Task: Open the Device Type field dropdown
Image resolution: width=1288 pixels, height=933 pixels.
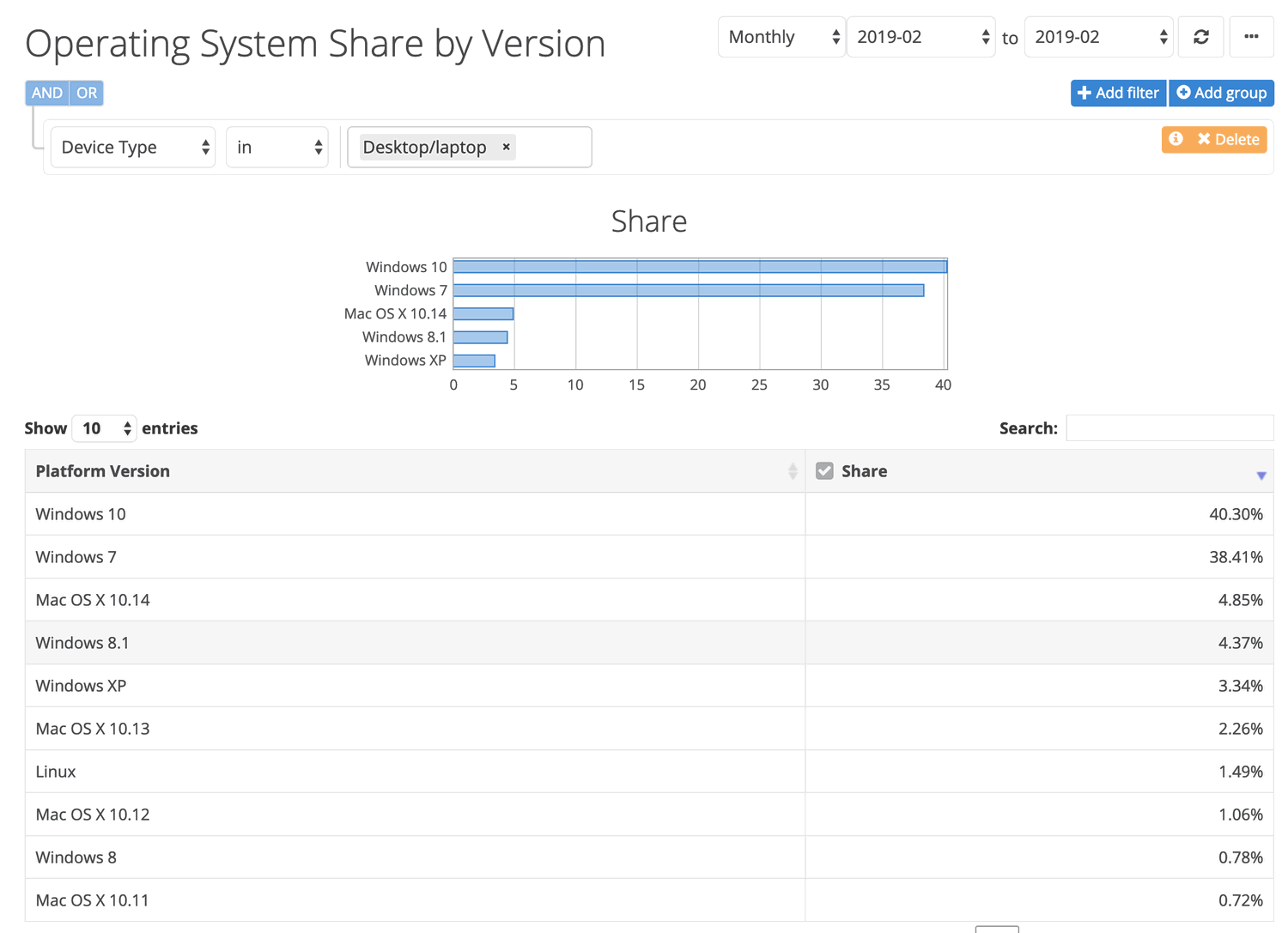Action: [132, 147]
